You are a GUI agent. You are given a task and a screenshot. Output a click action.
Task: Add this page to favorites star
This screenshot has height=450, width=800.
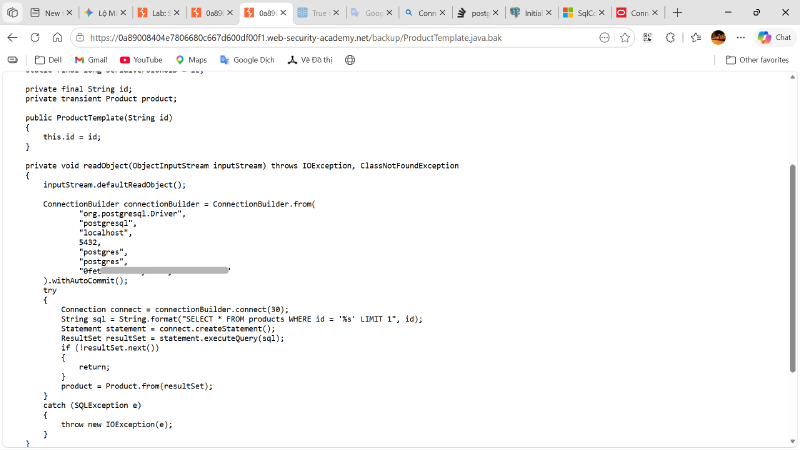(624, 38)
